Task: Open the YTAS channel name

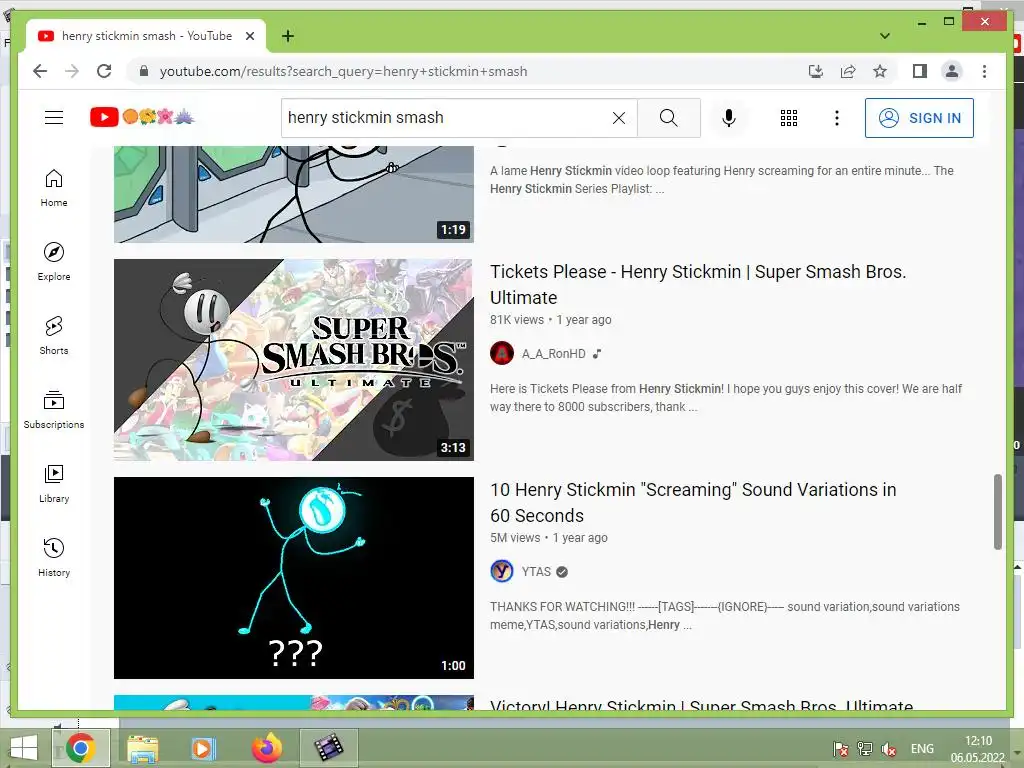Action: tap(536, 571)
